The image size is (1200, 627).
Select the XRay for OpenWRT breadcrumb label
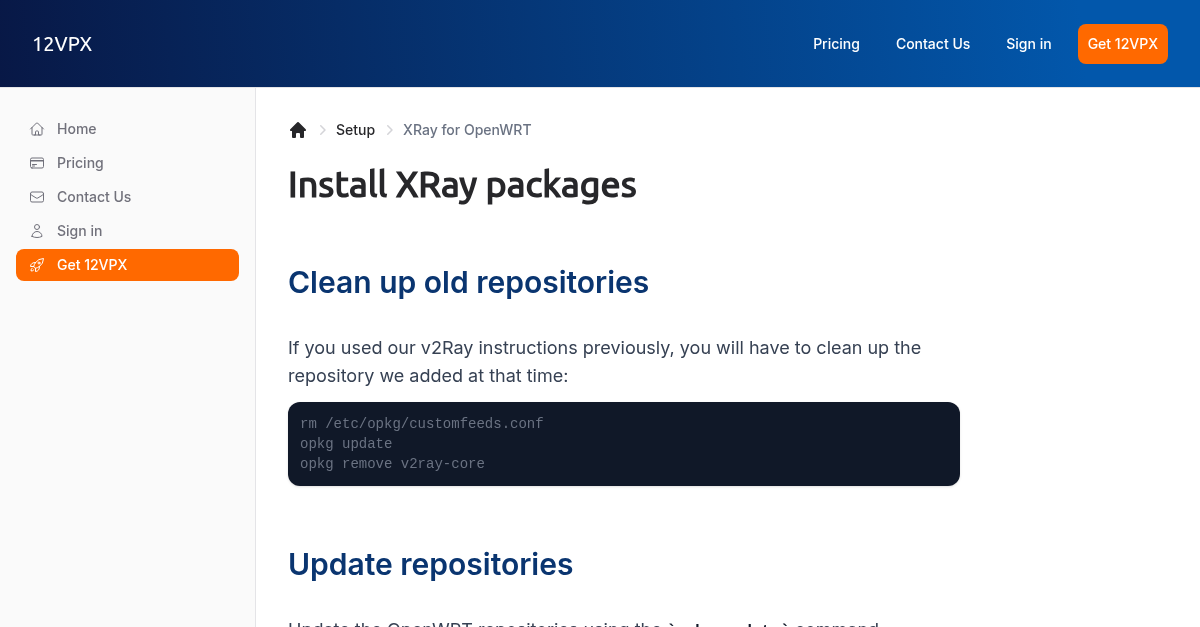coord(467,130)
